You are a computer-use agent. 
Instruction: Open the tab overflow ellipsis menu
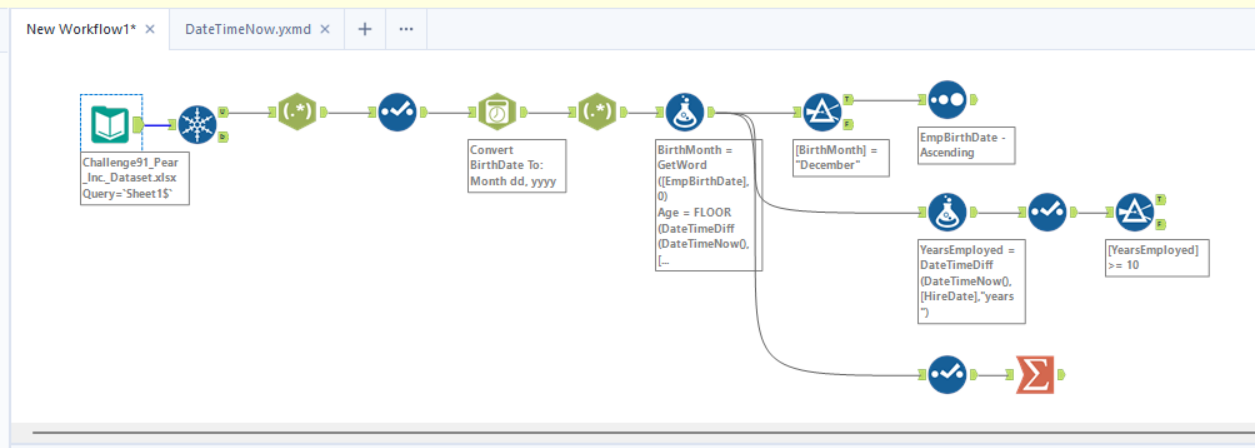406,29
